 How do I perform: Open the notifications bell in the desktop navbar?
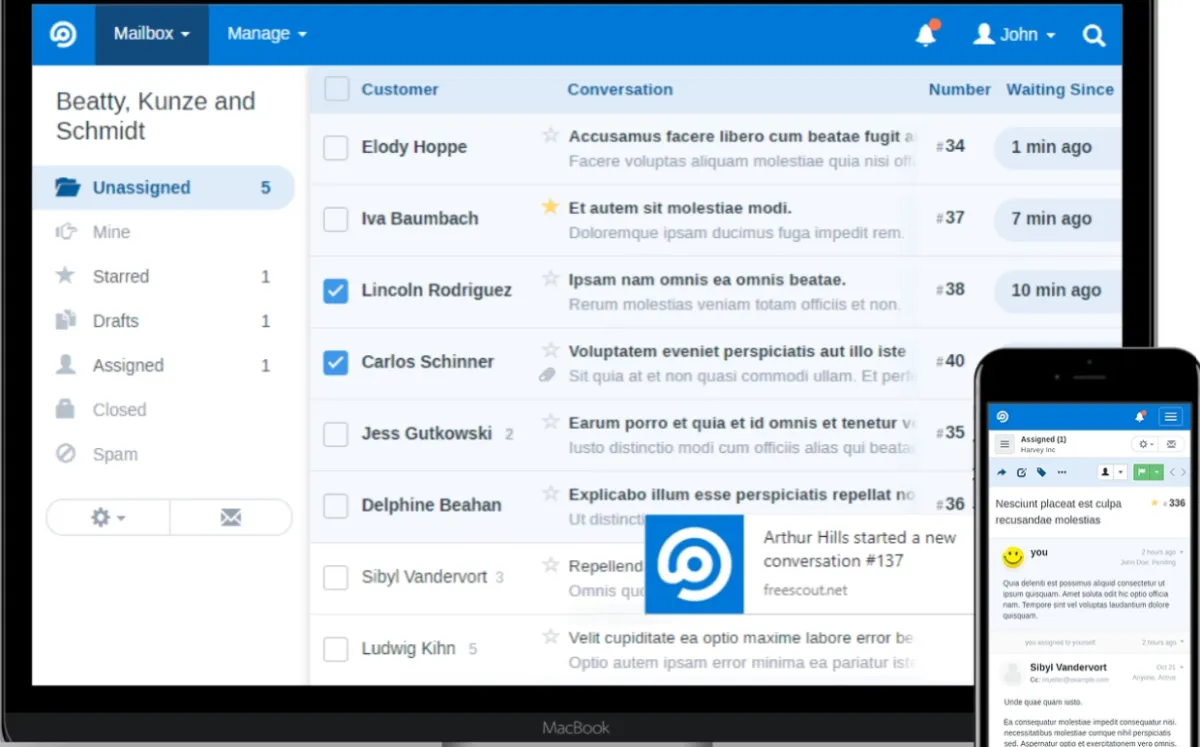927,34
